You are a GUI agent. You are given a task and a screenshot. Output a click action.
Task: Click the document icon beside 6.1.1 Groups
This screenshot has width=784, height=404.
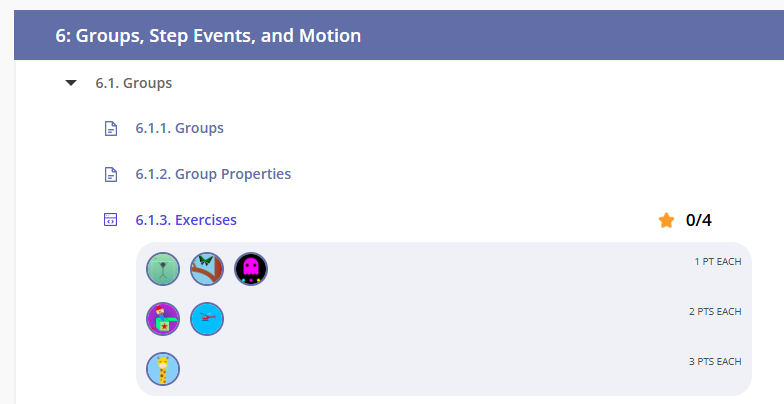(x=111, y=128)
